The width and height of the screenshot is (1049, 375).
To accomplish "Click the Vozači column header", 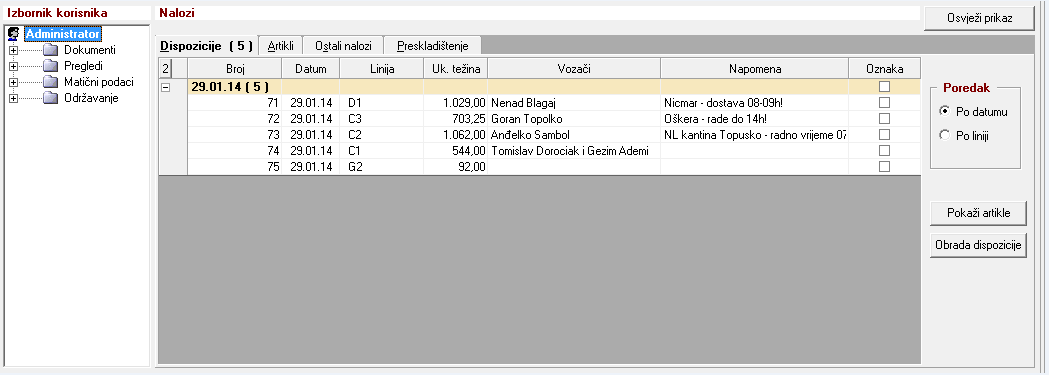I will pos(574,69).
